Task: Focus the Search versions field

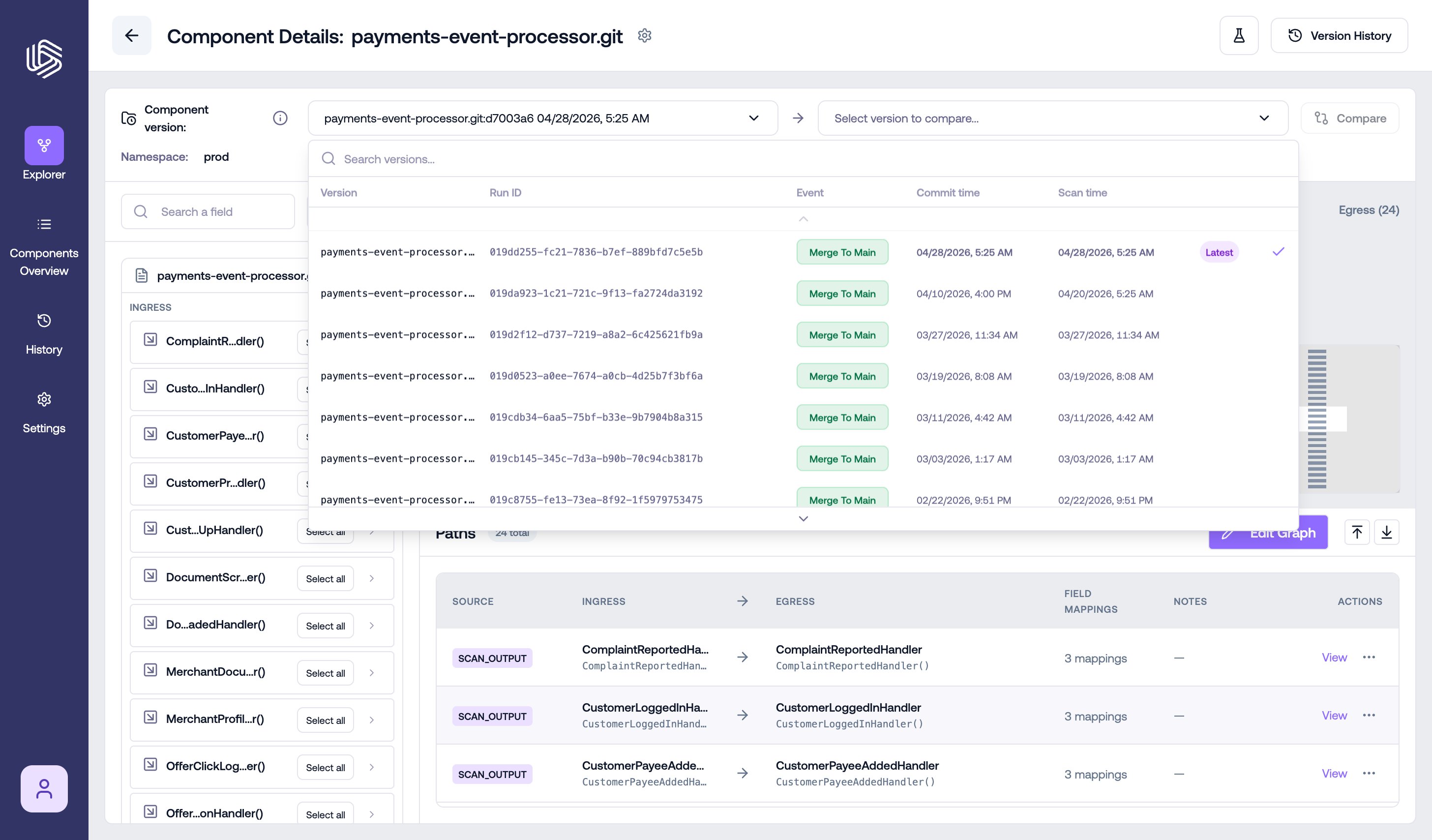Action: pos(803,158)
